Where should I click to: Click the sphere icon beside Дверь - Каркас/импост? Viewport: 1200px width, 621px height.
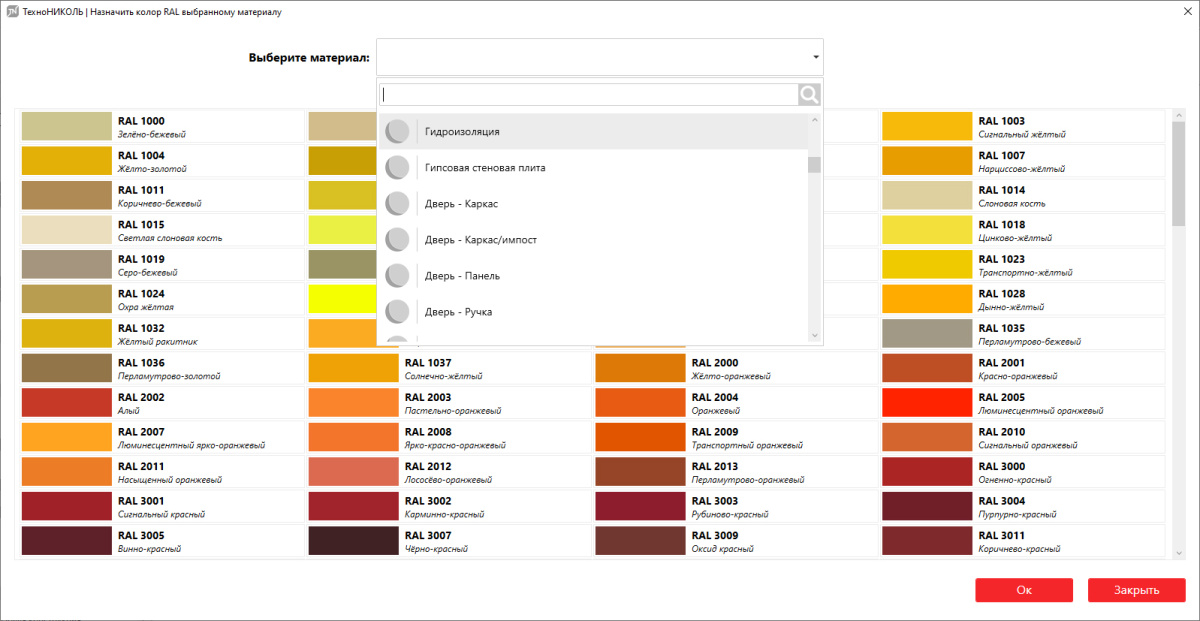[398, 240]
